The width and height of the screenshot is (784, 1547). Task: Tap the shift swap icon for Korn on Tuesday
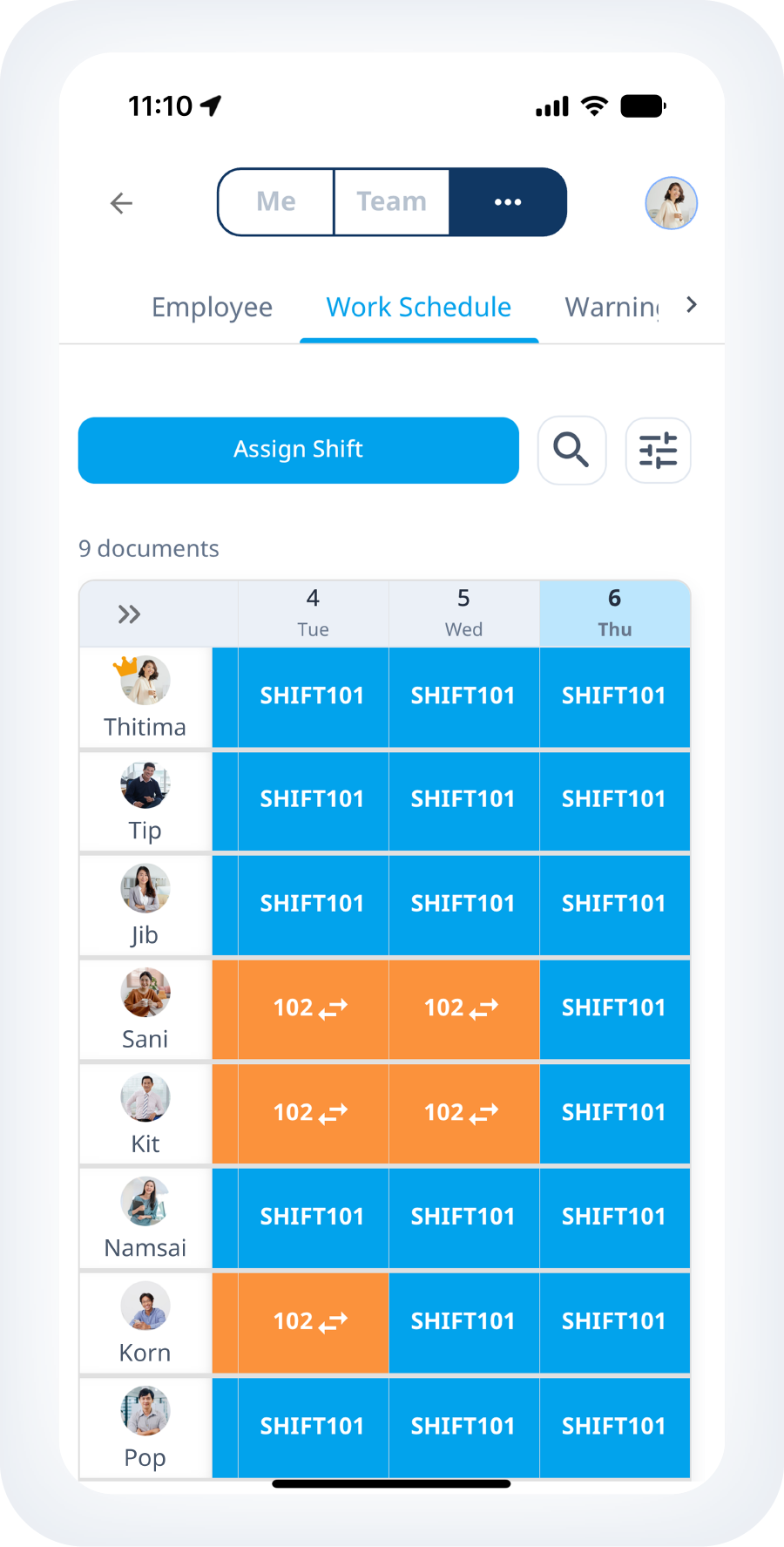pos(333,1322)
